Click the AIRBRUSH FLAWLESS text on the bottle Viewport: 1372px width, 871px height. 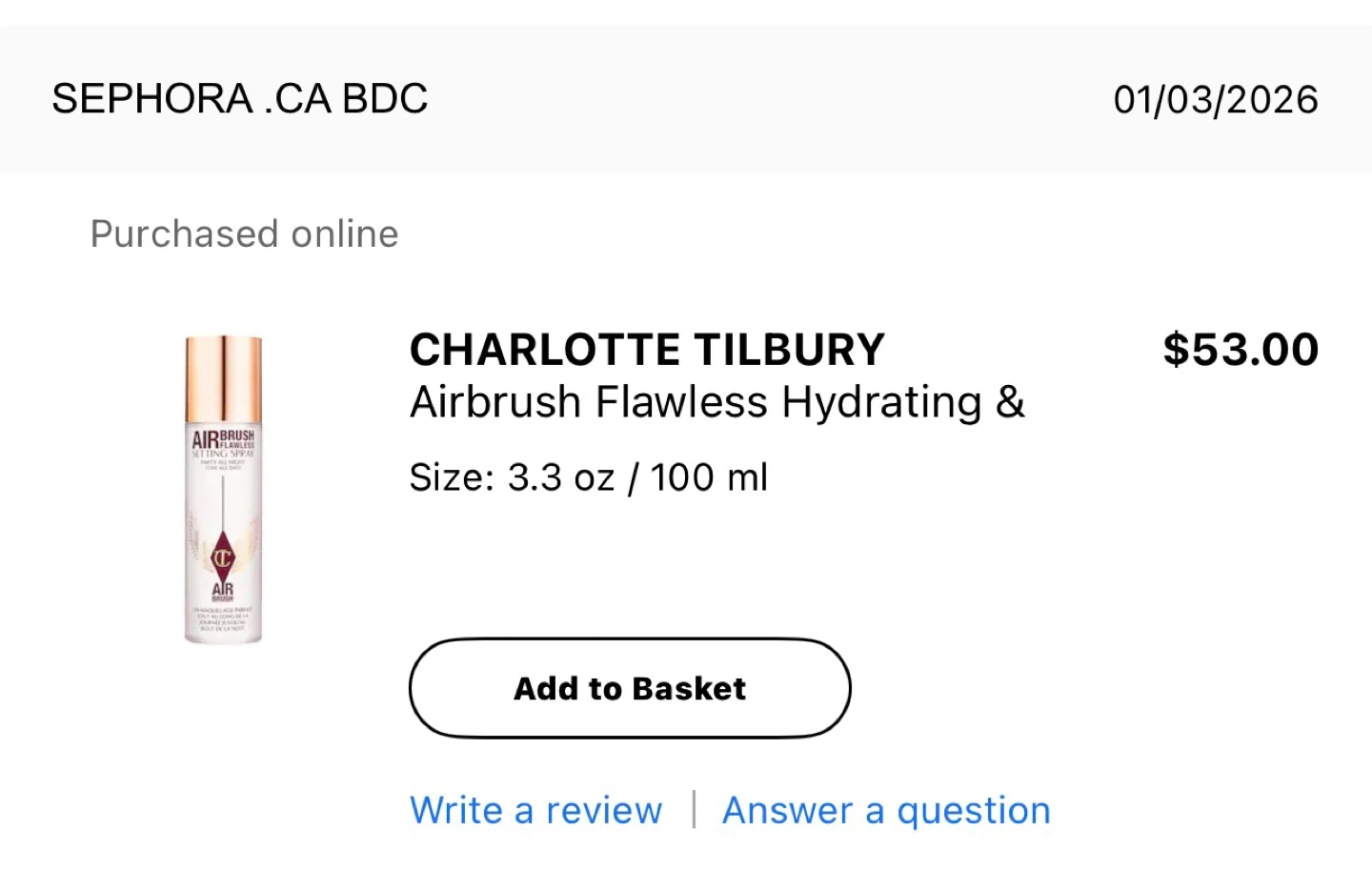(223, 439)
